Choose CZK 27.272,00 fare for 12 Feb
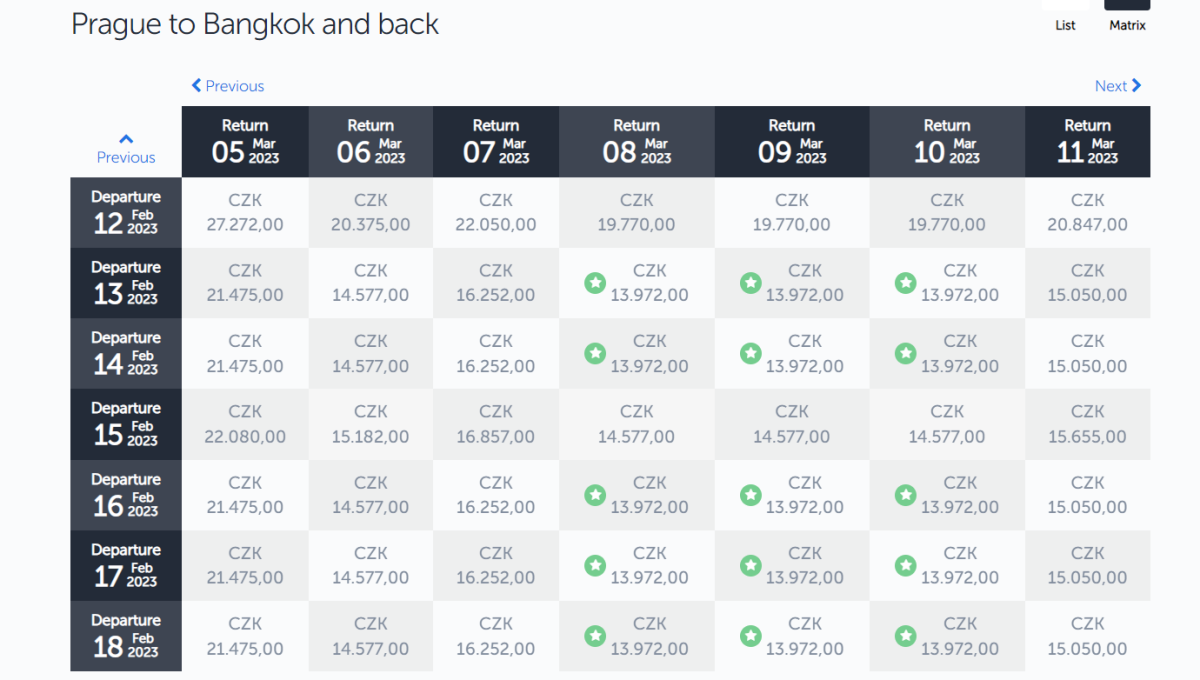The width and height of the screenshot is (1200, 680). point(245,213)
